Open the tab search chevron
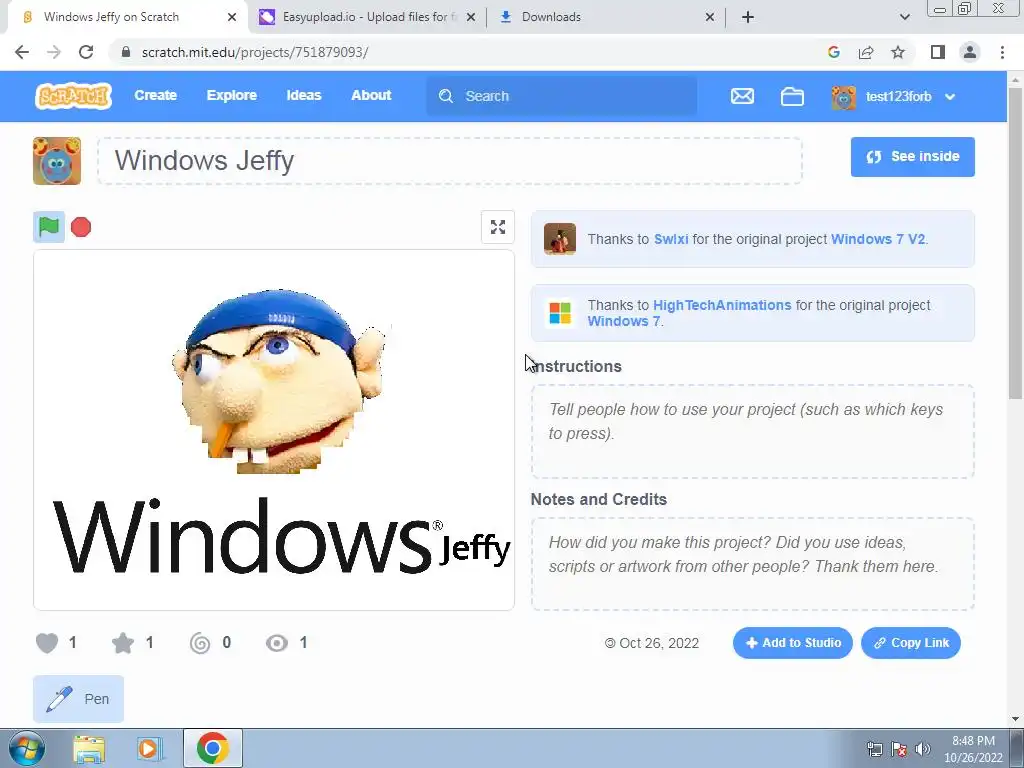Image resolution: width=1024 pixels, height=768 pixels. tap(904, 18)
